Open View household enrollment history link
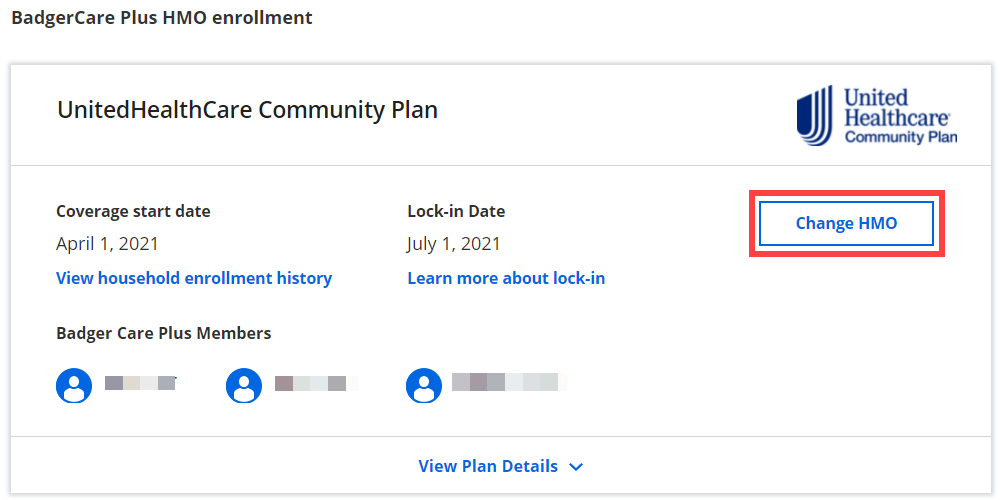Screen dimensions: 1000x500 (x=194, y=278)
